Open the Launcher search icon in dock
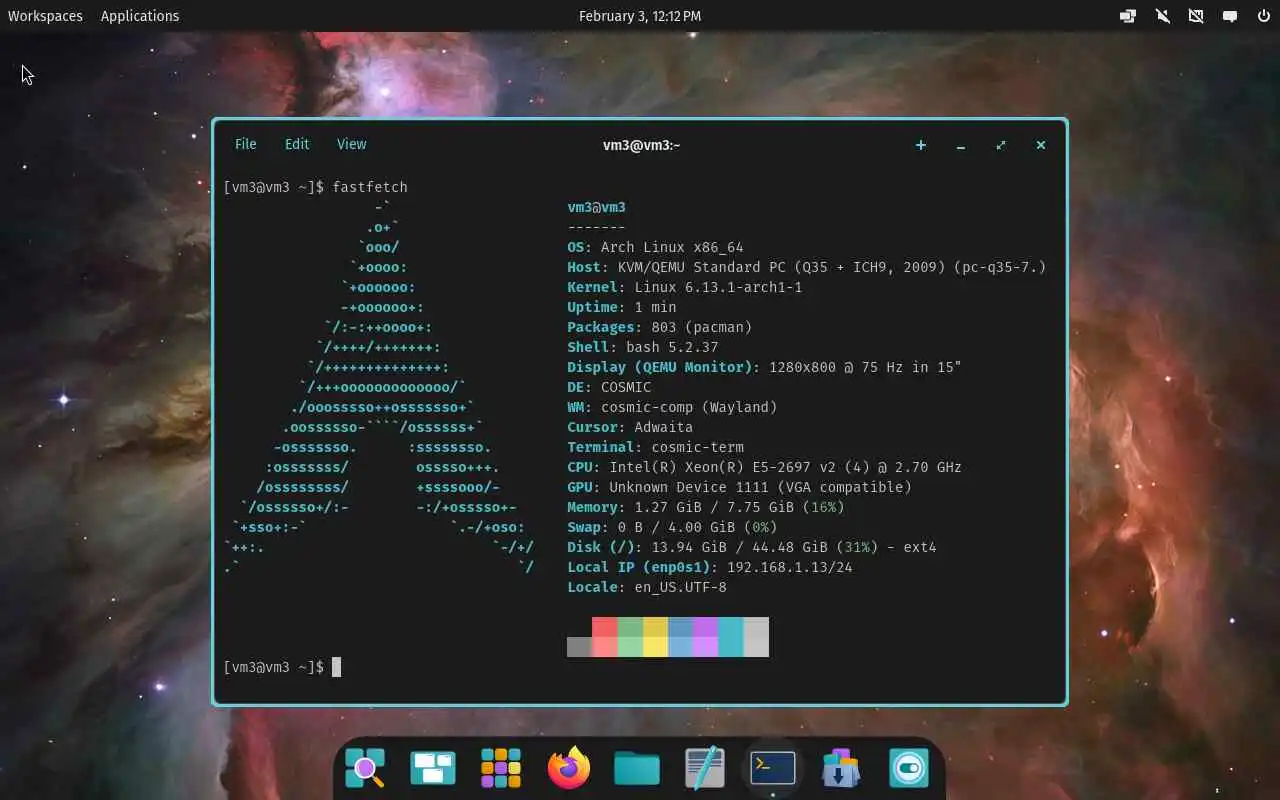The height and width of the screenshot is (800, 1280). [x=365, y=768]
